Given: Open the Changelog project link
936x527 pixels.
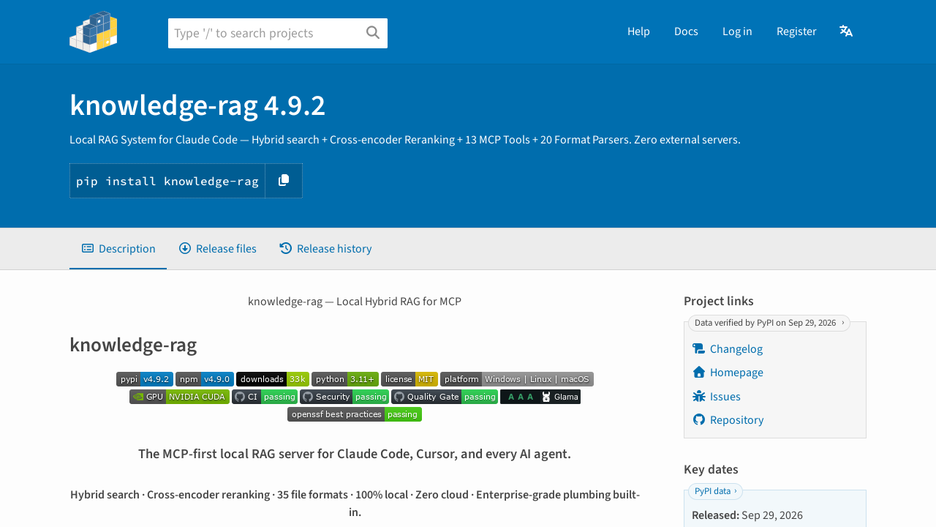Looking at the screenshot, I should point(736,349).
